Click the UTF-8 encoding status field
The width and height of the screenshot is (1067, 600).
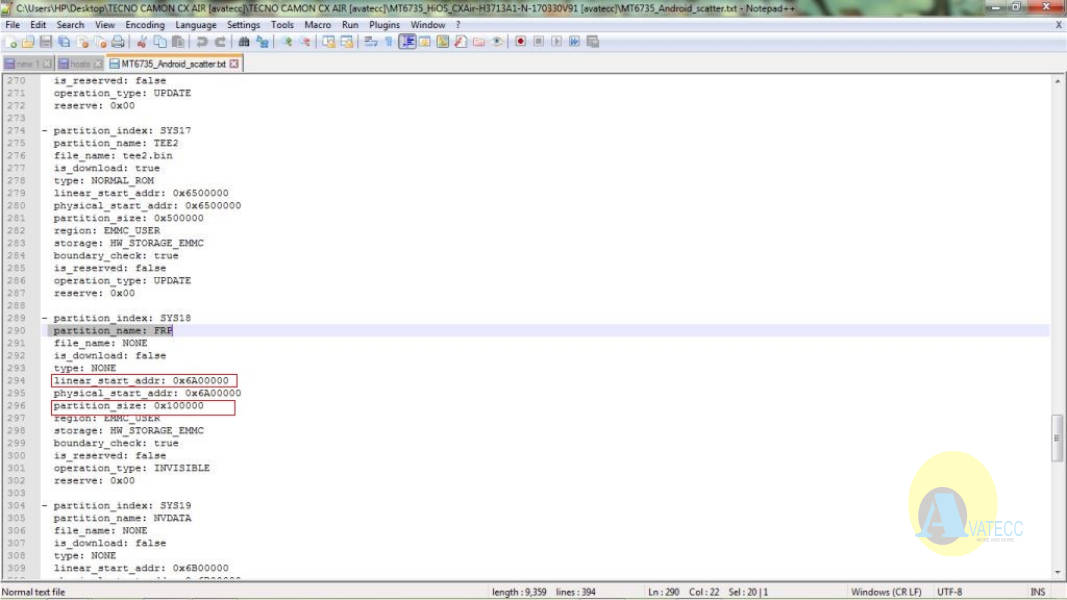(949, 592)
